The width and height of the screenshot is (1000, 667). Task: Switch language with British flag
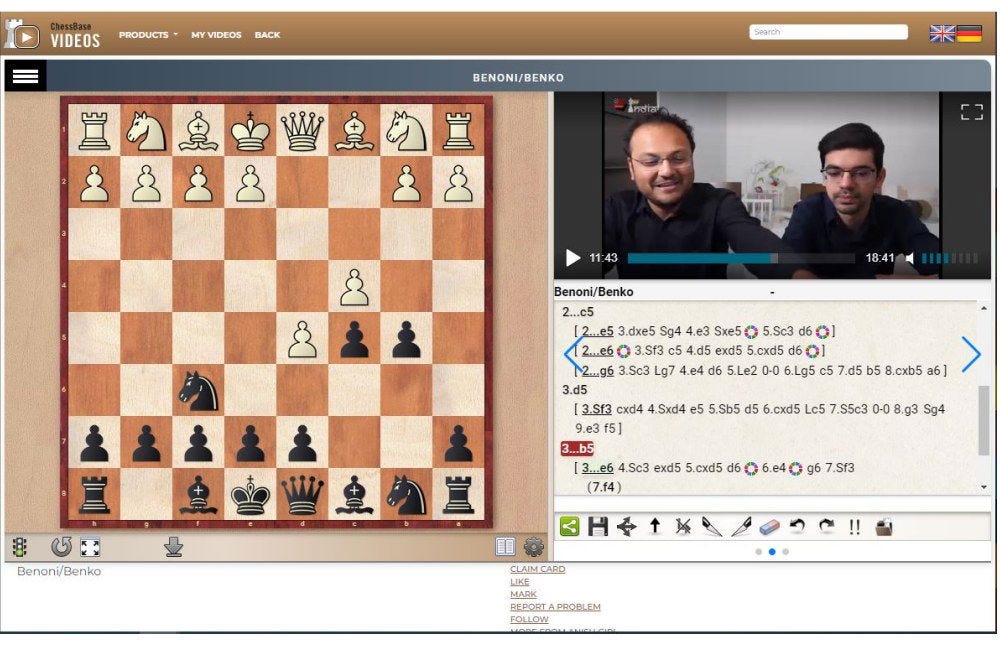[942, 33]
